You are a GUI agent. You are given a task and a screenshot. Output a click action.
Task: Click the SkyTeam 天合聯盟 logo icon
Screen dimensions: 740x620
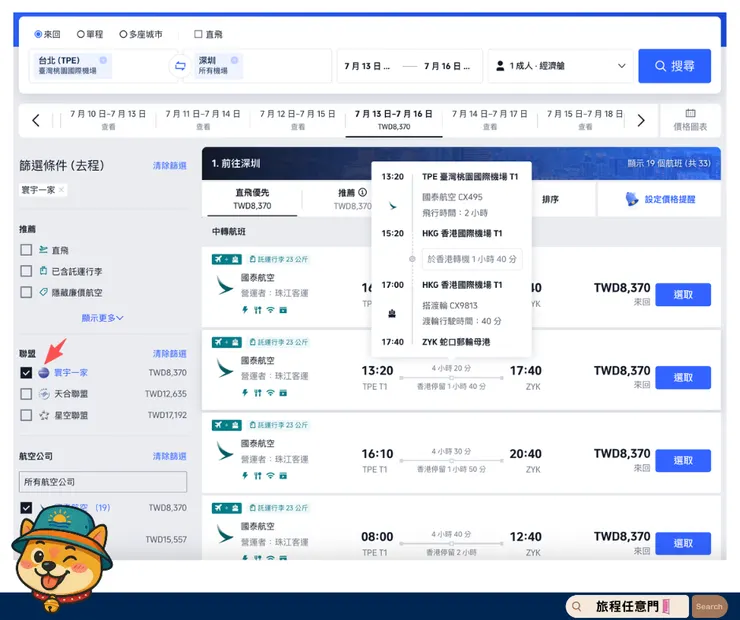[x=44, y=394]
